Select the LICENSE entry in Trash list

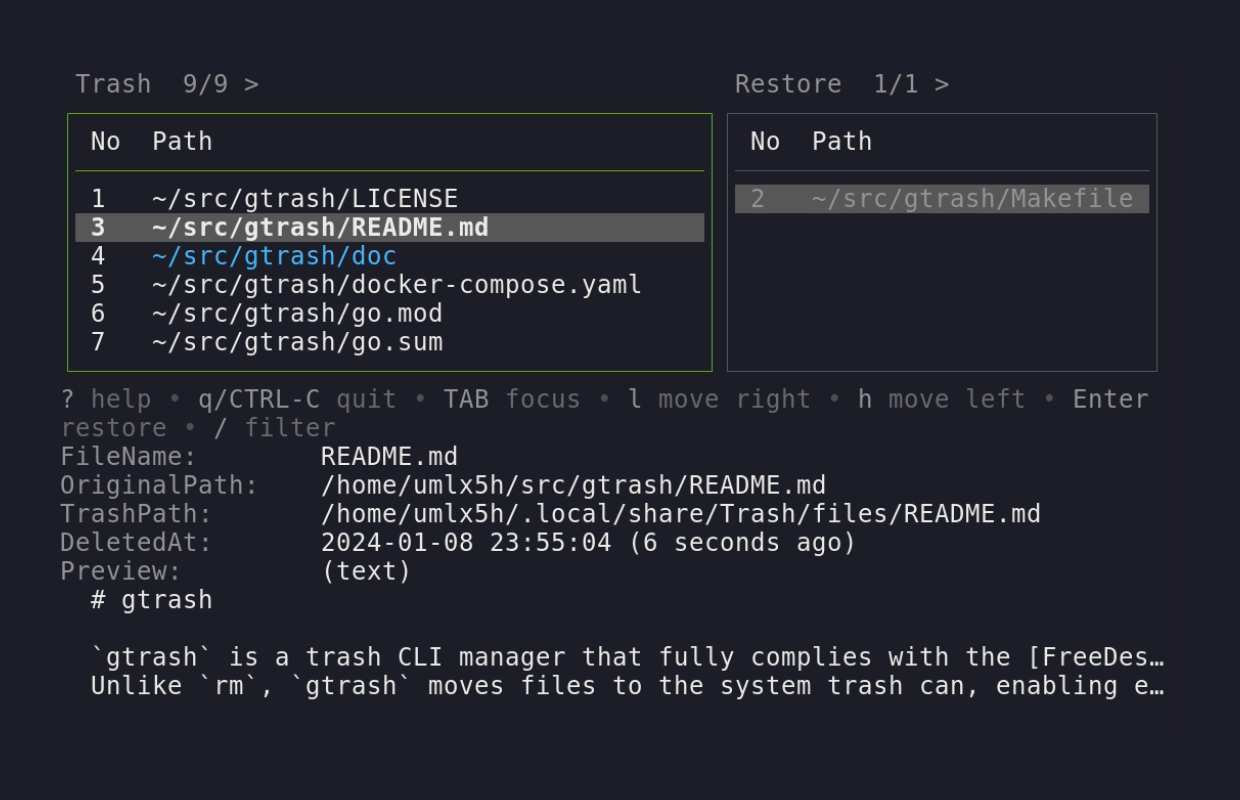305,198
